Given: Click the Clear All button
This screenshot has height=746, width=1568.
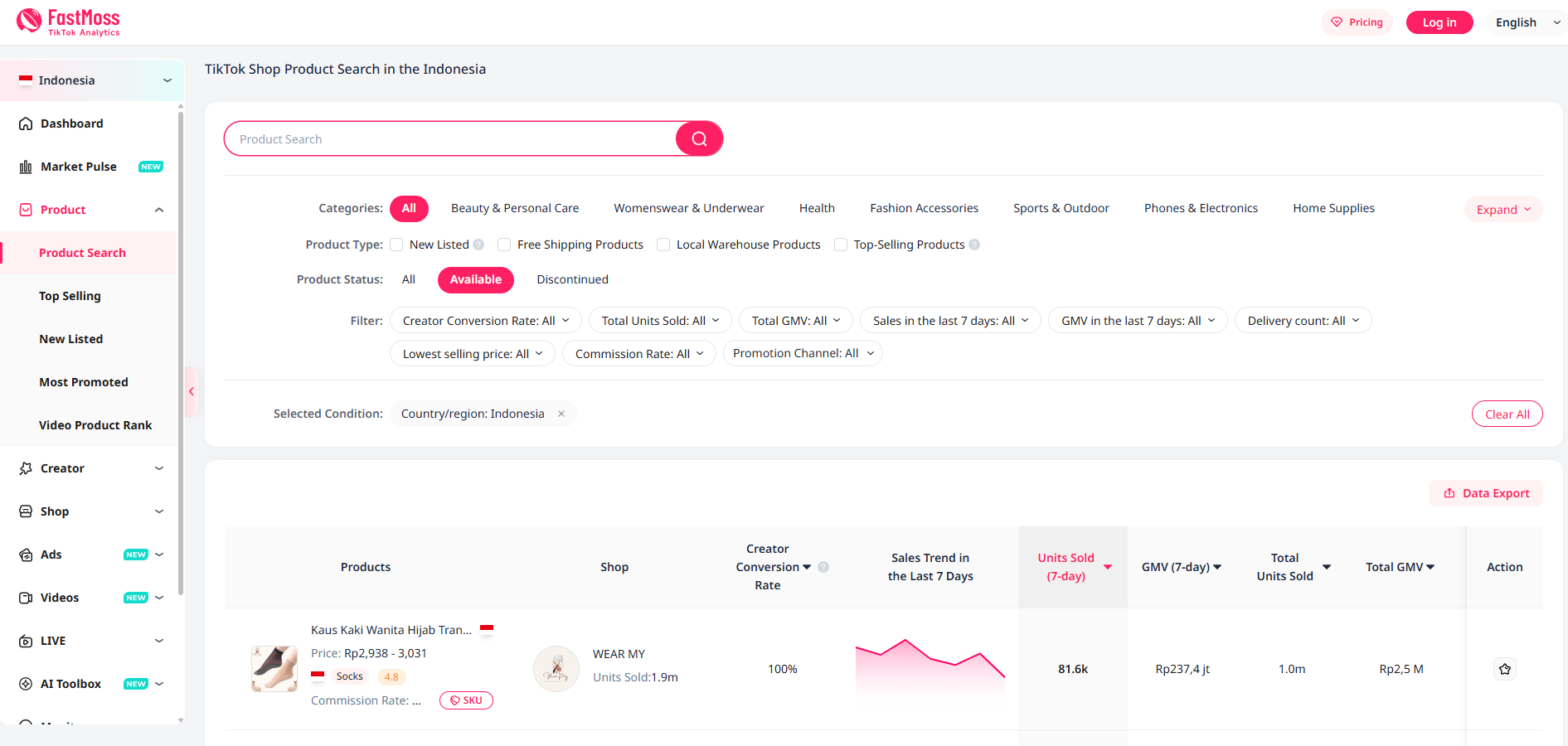Looking at the screenshot, I should click(x=1507, y=414).
